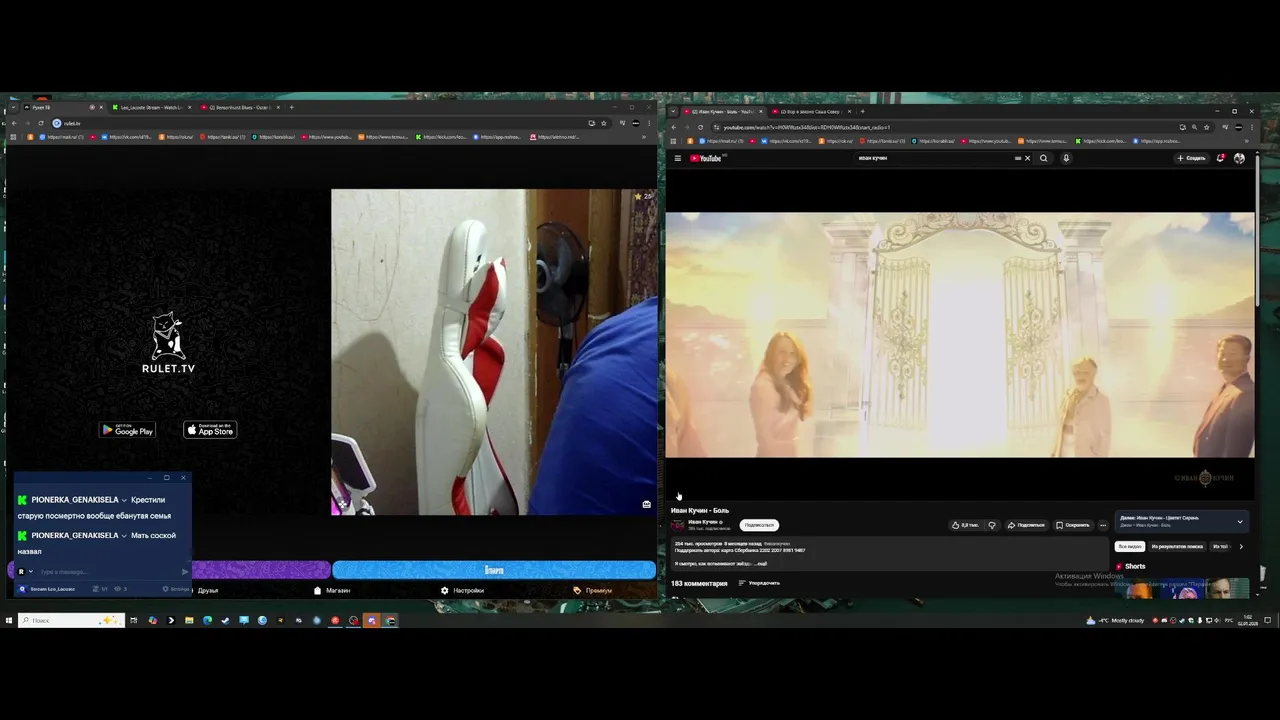Expand the next-up playlist panel chevron
The width and height of the screenshot is (1280, 720).
click(x=1240, y=521)
